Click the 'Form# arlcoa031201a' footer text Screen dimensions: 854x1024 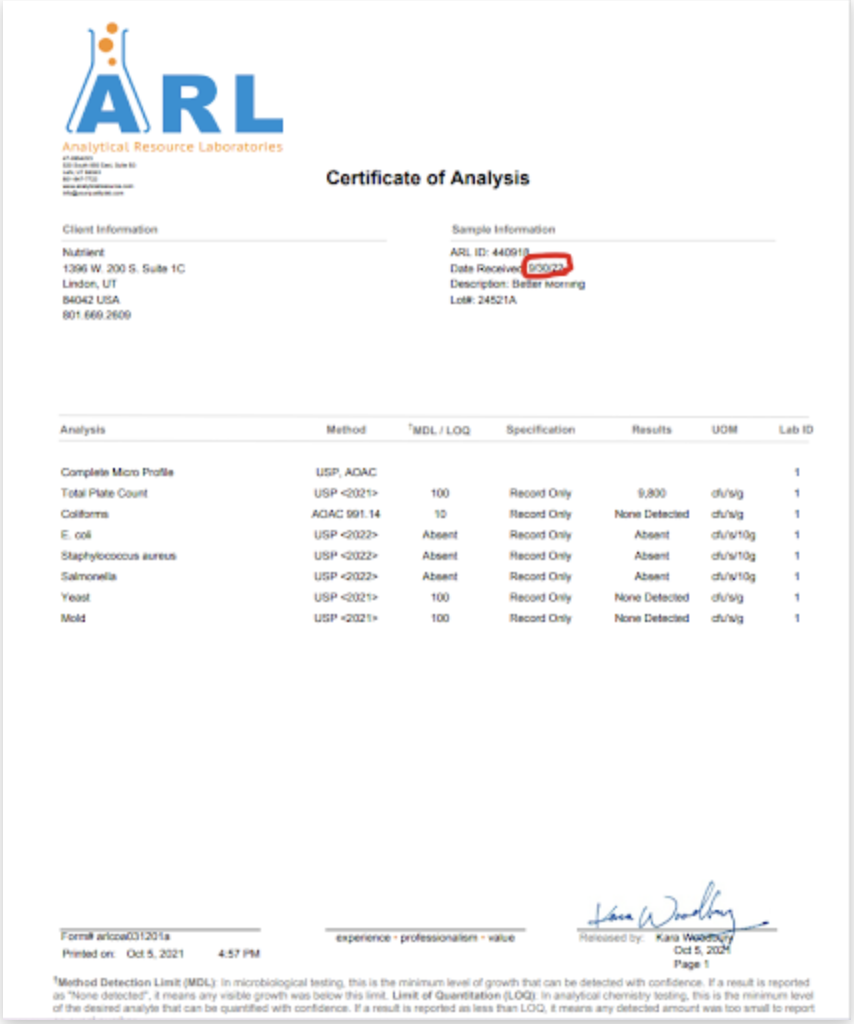tap(116, 936)
